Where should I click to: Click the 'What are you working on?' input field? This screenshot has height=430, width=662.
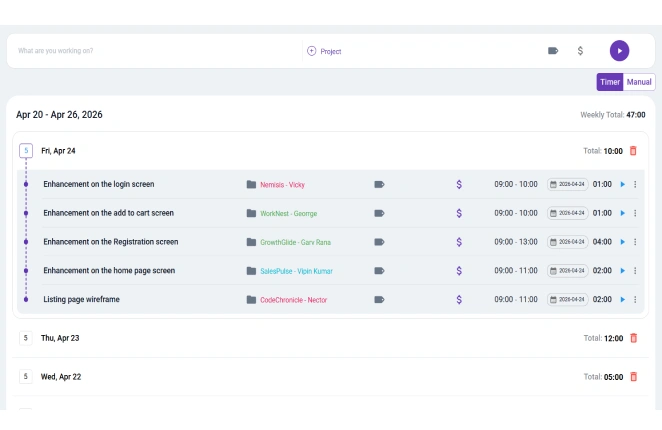click(x=154, y=51)
